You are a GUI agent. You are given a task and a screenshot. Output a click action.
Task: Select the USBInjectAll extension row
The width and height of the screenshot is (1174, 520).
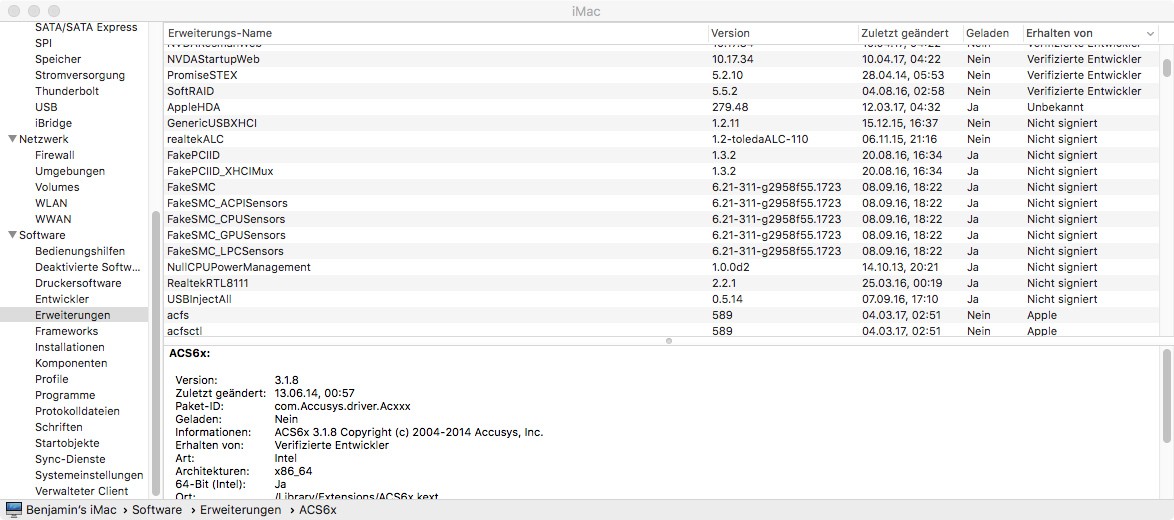[x=661, y=299]
